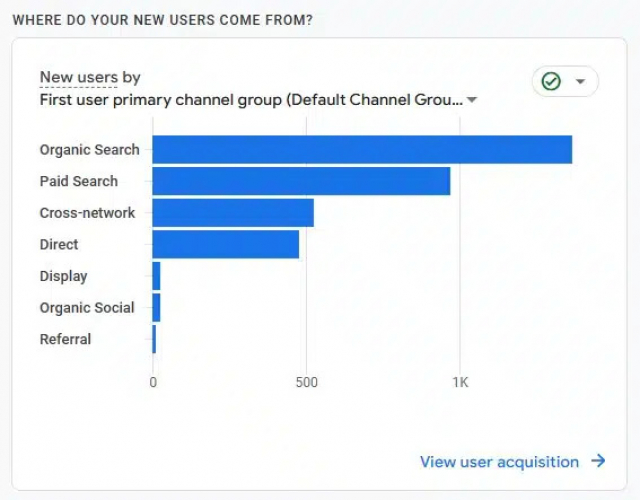The height and width of the screenshot is (500, 640).
Task: Click the Paid Search channel label
Action: point(79,181)
